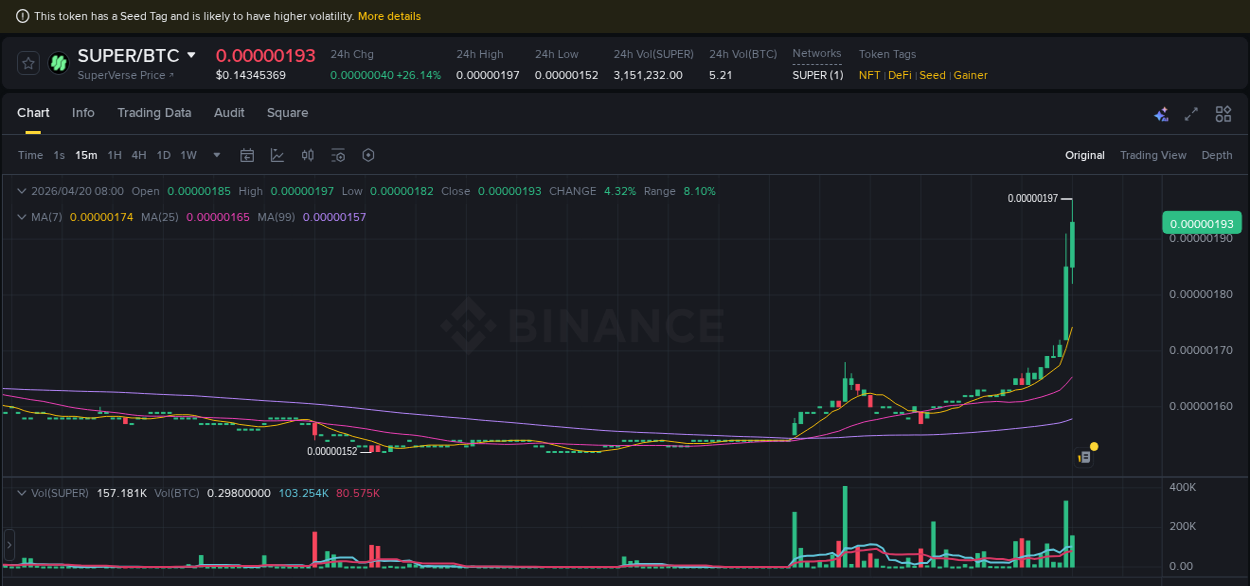
Task: Select the 15m chart interval
Action: 86,155
